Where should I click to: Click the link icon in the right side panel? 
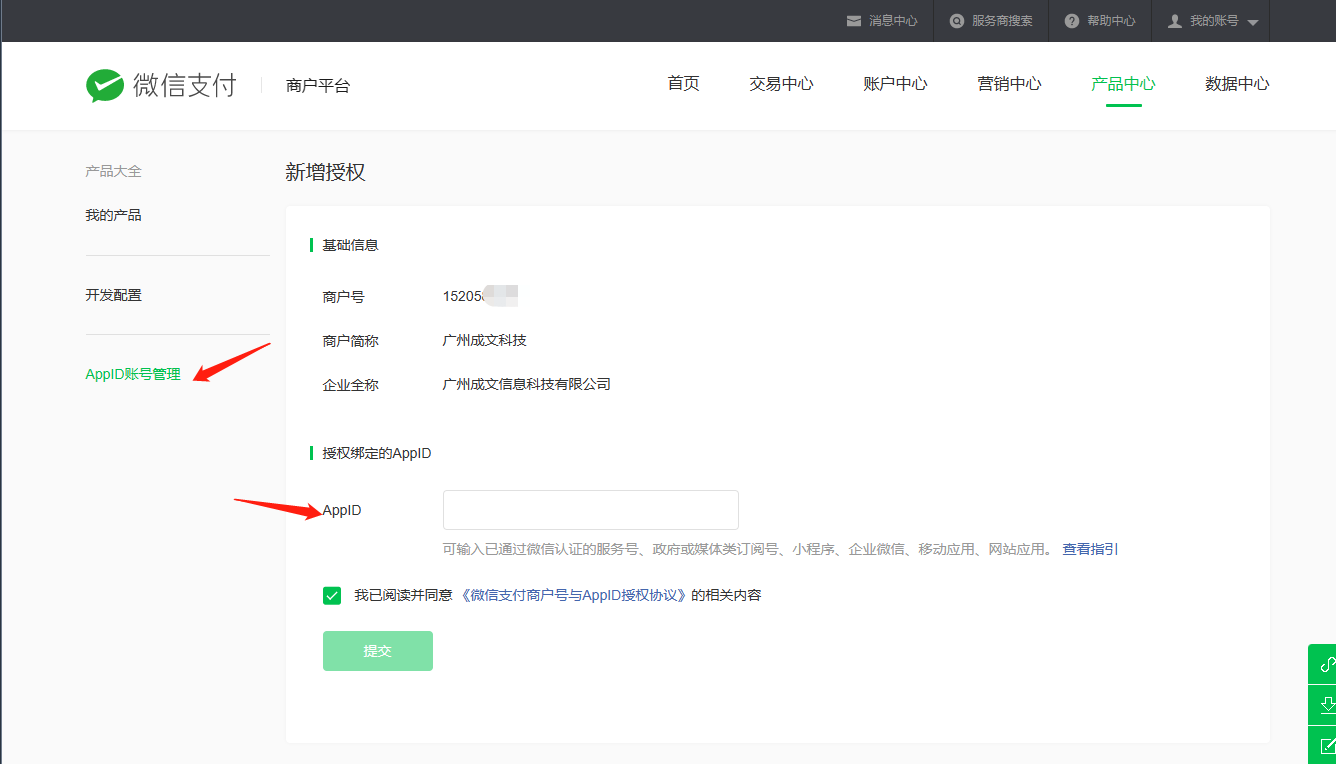click(x=1327, y=664)
